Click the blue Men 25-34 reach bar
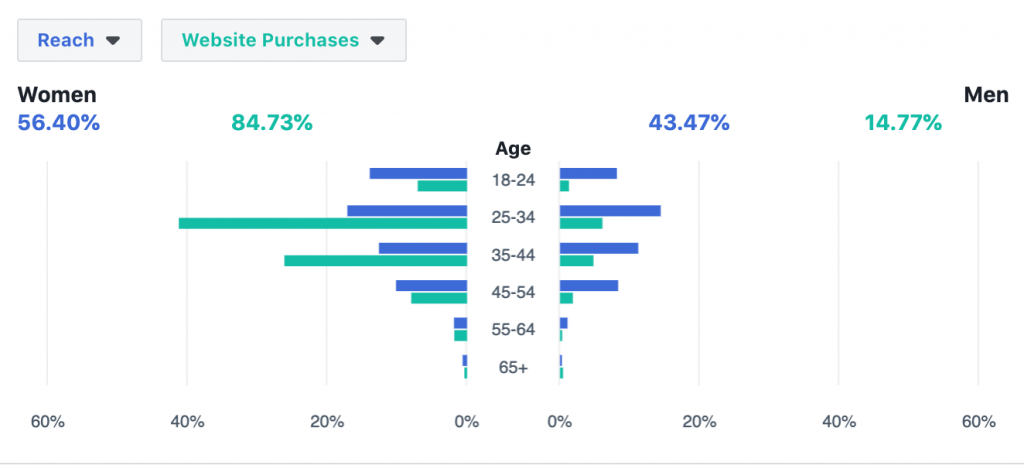 coord(610,211)
